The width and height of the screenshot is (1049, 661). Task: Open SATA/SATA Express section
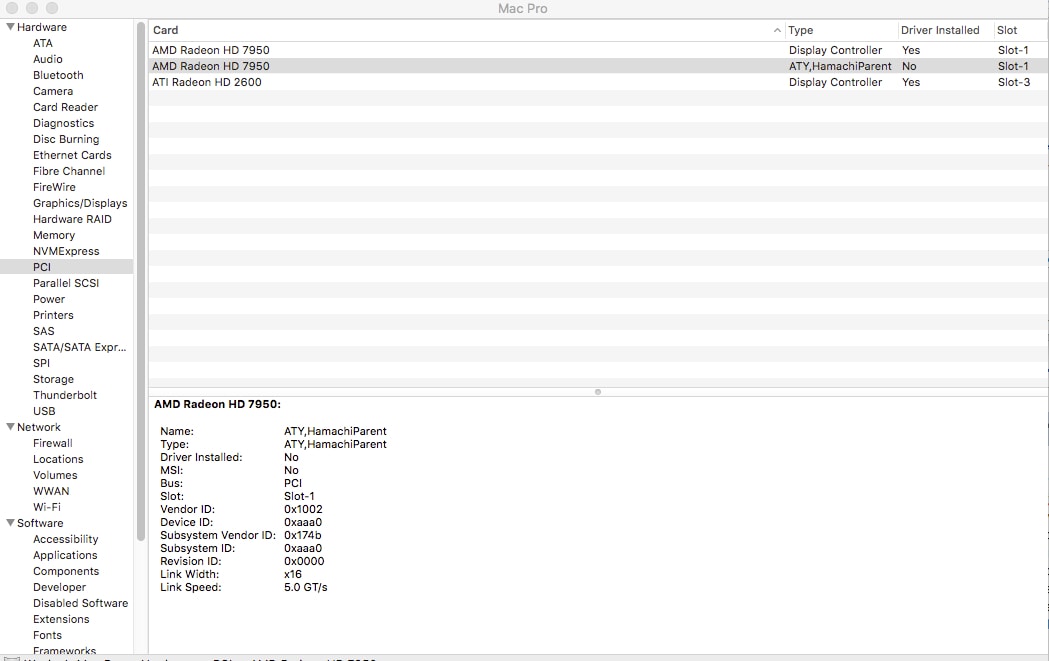tap(80, 347)
